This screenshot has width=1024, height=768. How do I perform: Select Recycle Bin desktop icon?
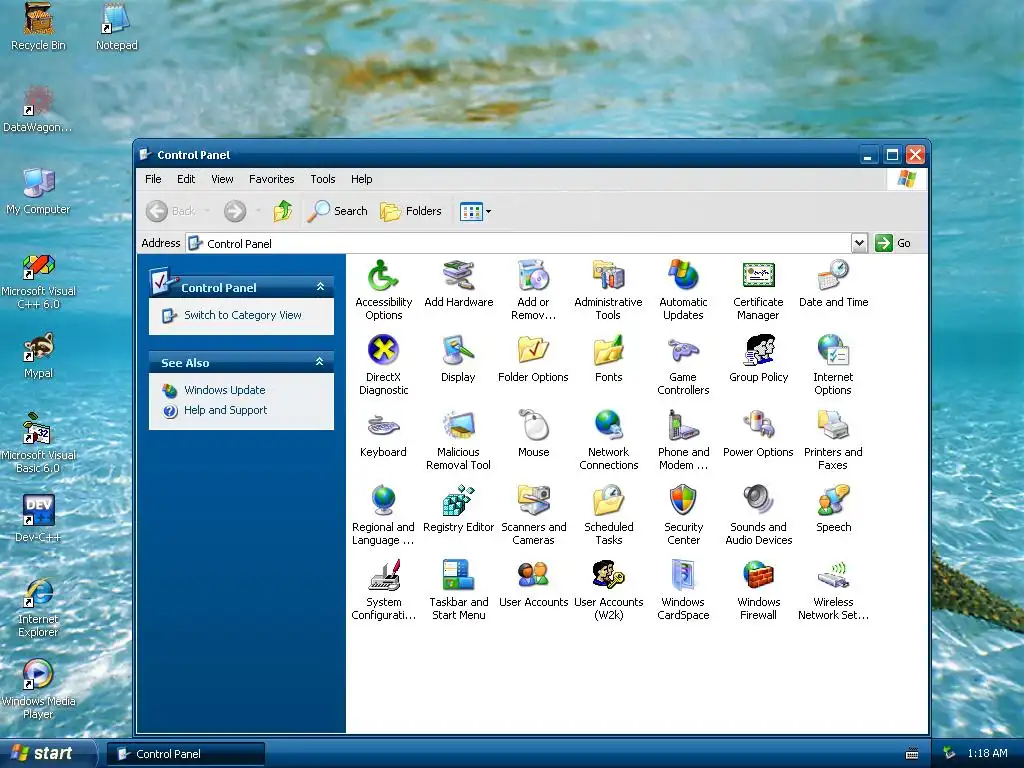pyautogui.click(x=39, y=27)
